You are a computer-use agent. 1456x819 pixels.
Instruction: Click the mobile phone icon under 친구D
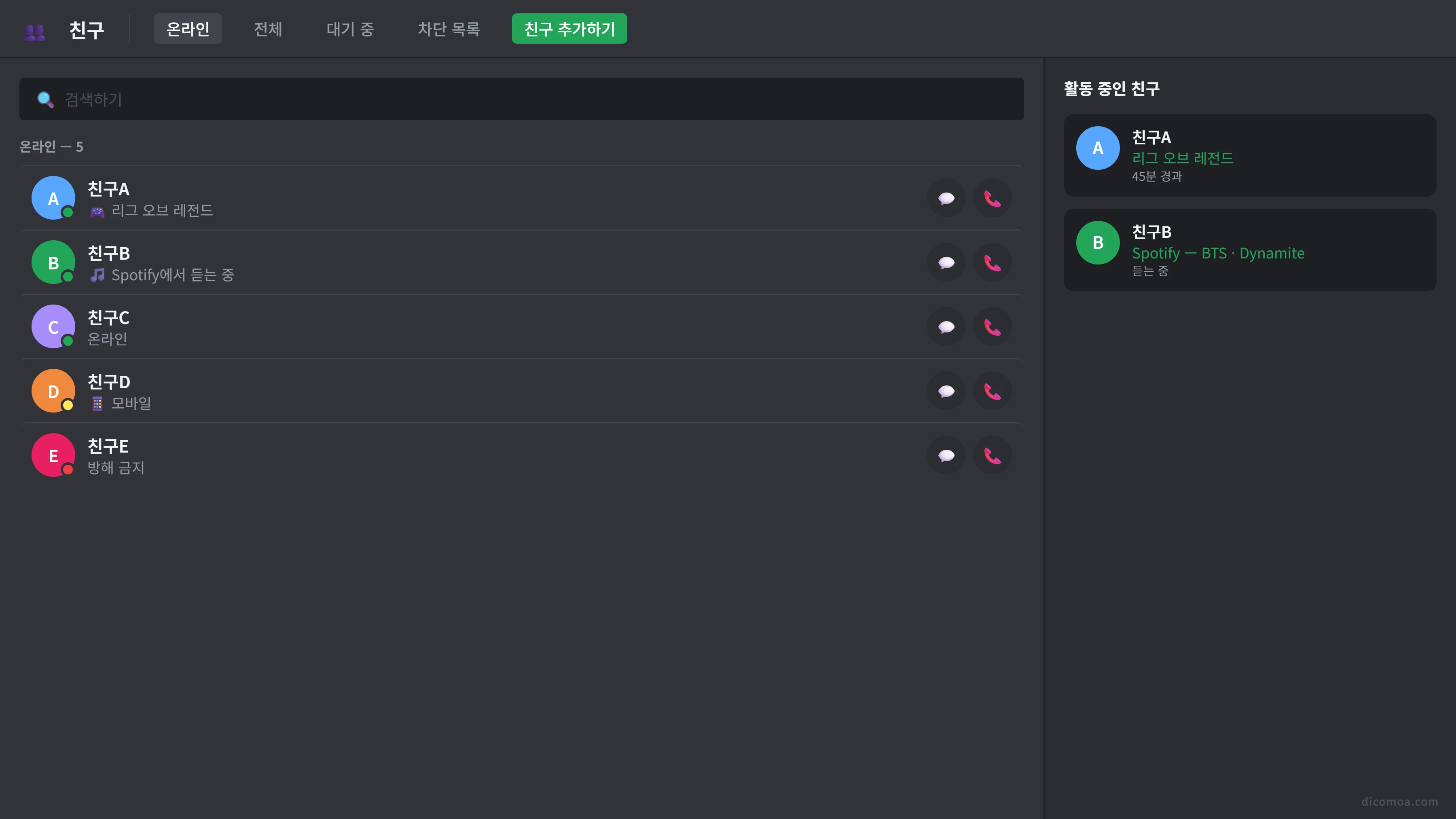tap(97, 404)
